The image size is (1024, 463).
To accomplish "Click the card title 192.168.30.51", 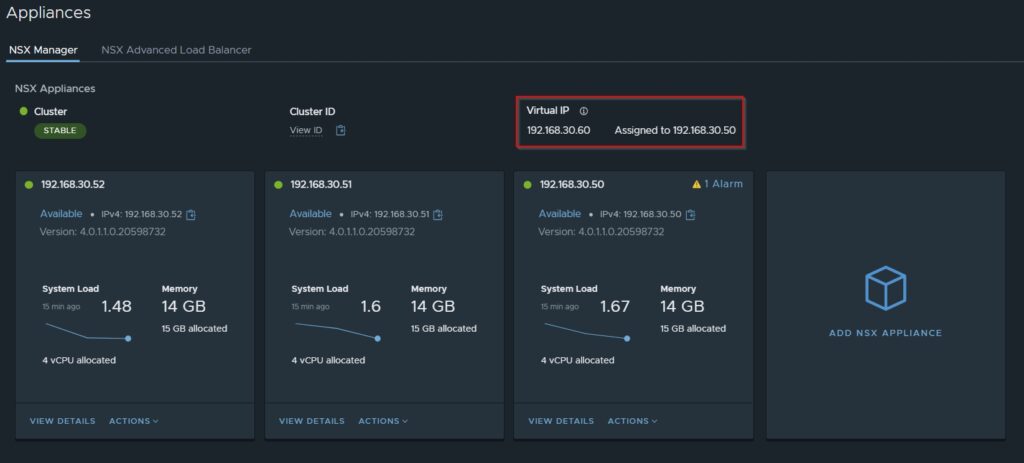I will click(x=321, y=185).
